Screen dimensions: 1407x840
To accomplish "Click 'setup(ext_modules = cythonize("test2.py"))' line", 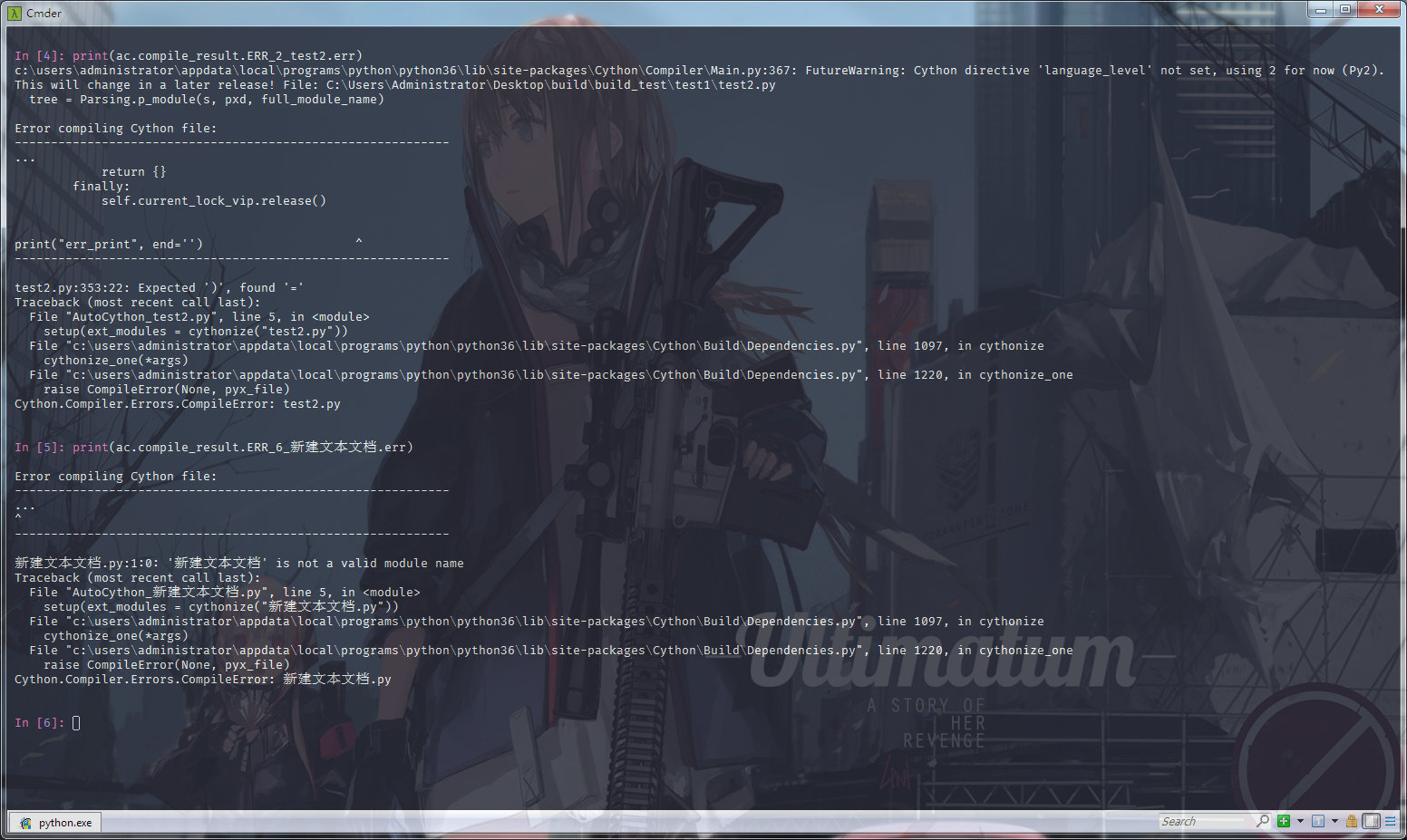I will pos(196,331).
